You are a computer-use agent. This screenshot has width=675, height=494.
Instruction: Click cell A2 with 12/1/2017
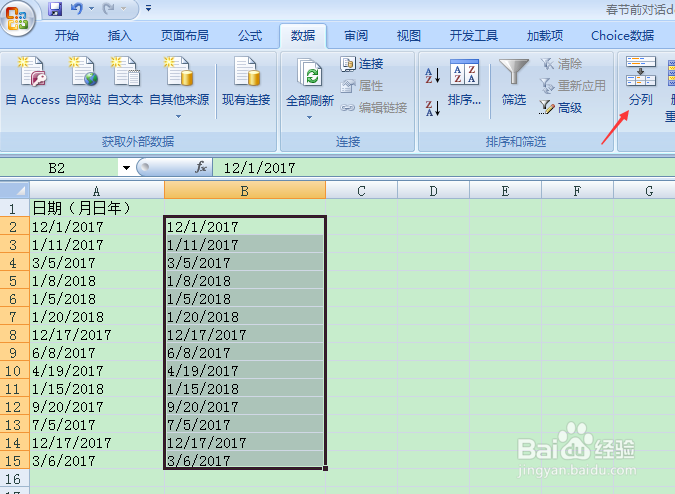97,226
